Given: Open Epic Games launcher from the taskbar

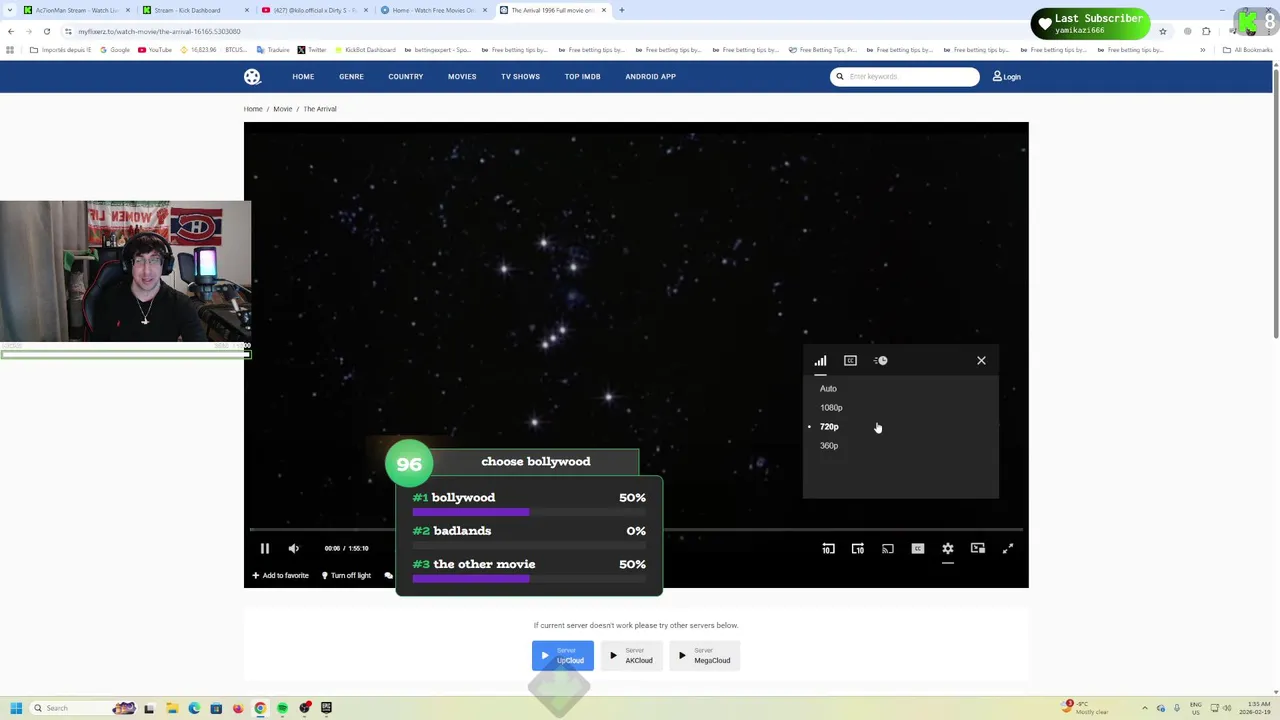Looking at the screenshot, I should (x=326, y=708).
